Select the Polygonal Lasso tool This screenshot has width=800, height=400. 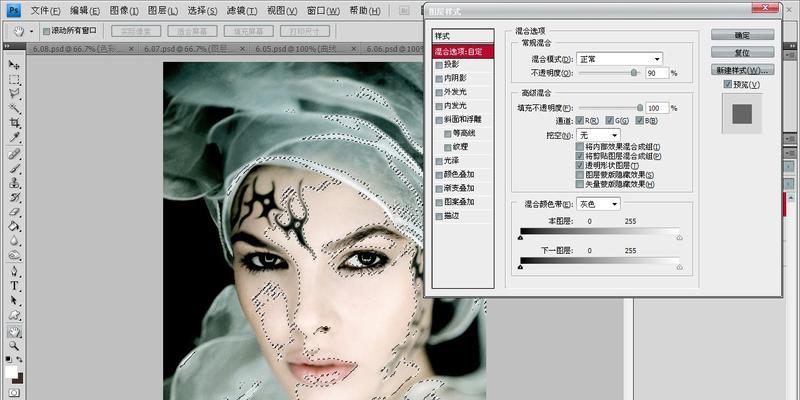14,93
